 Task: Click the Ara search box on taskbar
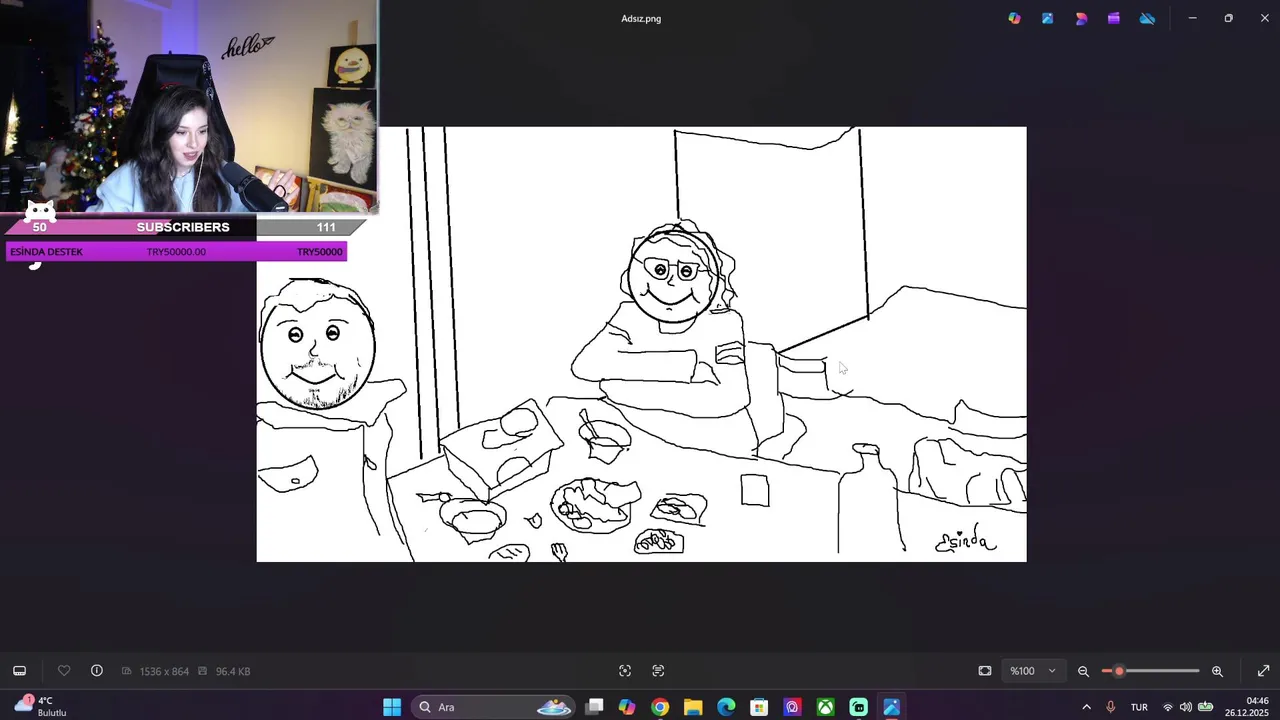tap(493, 707)
